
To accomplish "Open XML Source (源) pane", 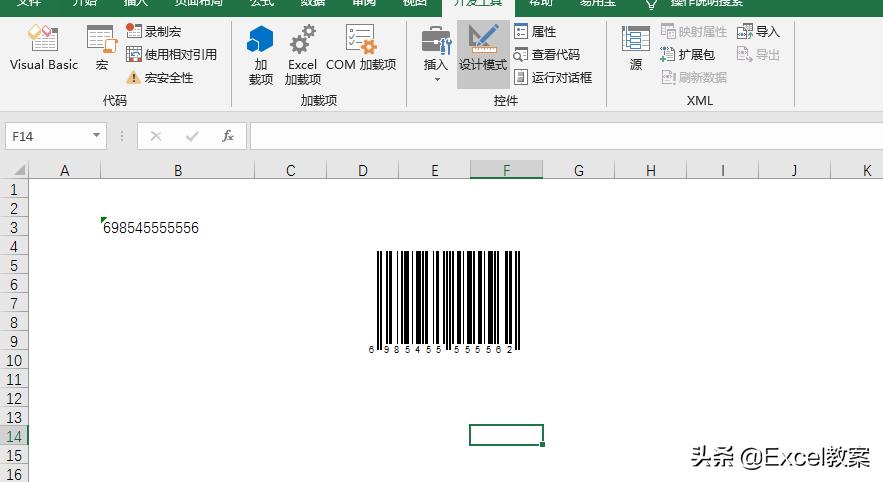I will pyautogui.click(x=636, y=50).
